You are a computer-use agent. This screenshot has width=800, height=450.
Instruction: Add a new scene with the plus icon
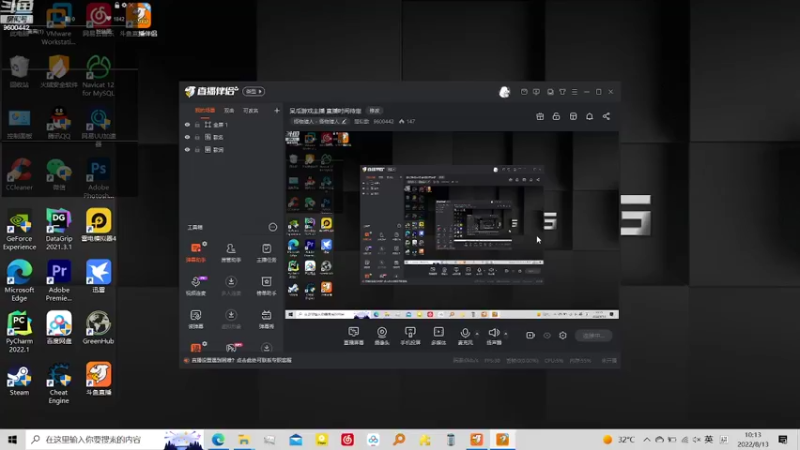point(277,110)
